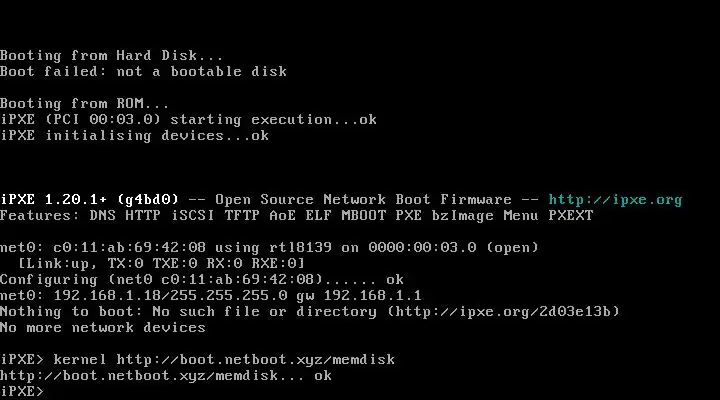
Task: Click the 'Features:' label in the features line
Action: click(x=39, y=215)
